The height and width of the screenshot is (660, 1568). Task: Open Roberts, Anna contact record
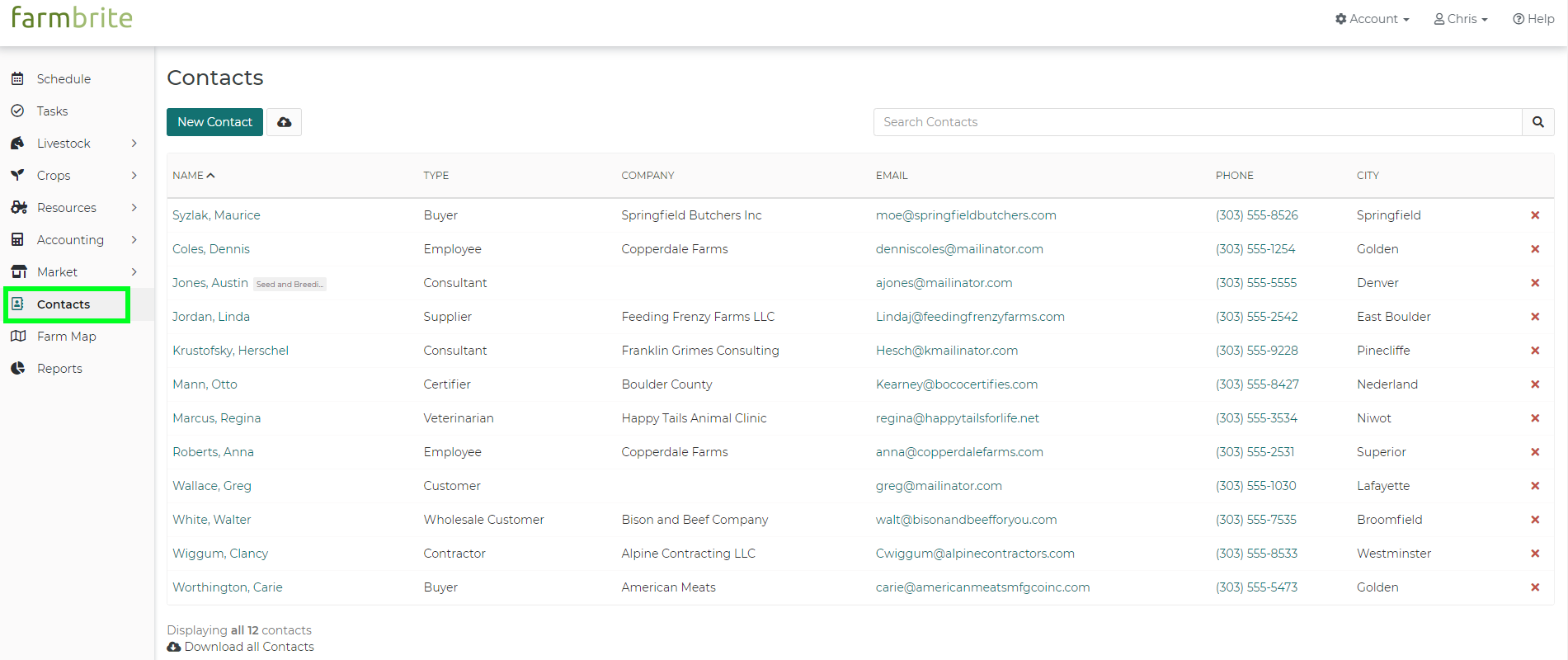[213, 452]
